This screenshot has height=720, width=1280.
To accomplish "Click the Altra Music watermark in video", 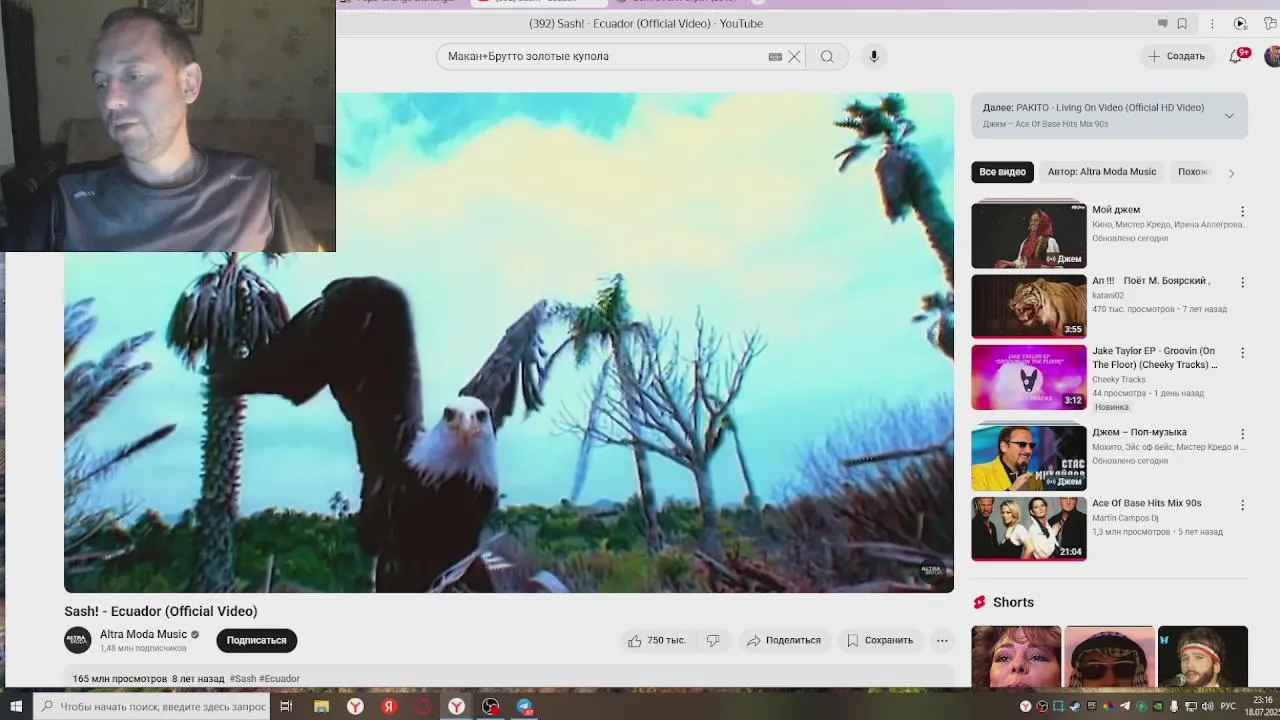I will click(x=931, y=570).
